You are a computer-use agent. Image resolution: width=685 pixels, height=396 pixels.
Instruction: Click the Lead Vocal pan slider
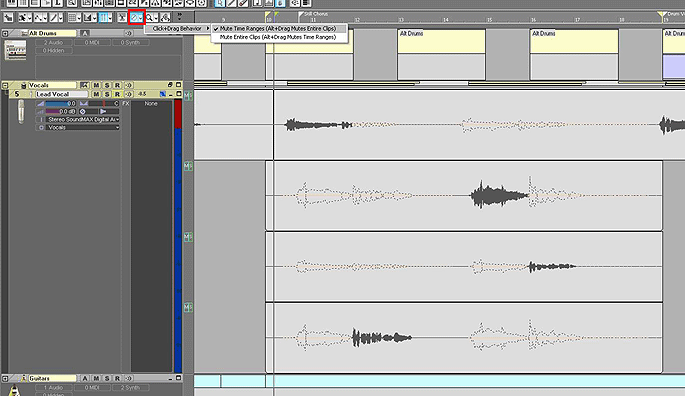pos(104,104)
